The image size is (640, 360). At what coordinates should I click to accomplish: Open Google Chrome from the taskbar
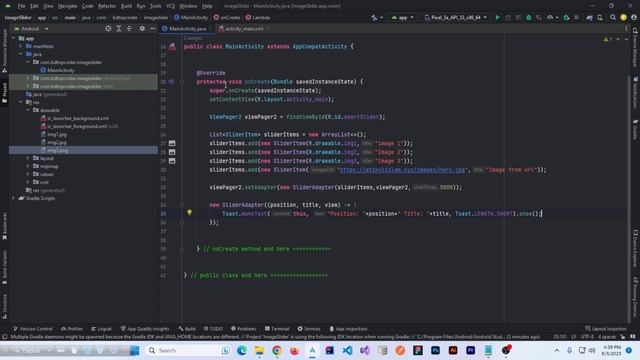(x=277, y=350)
